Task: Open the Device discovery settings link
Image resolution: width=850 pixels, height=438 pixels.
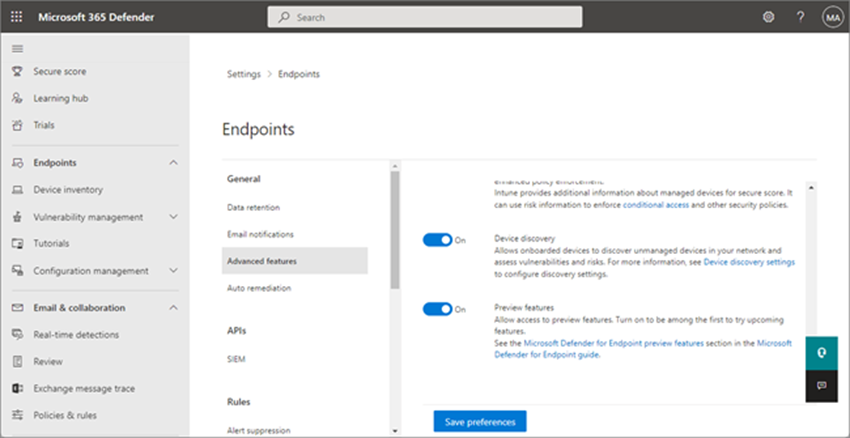Action: (749, 262)
